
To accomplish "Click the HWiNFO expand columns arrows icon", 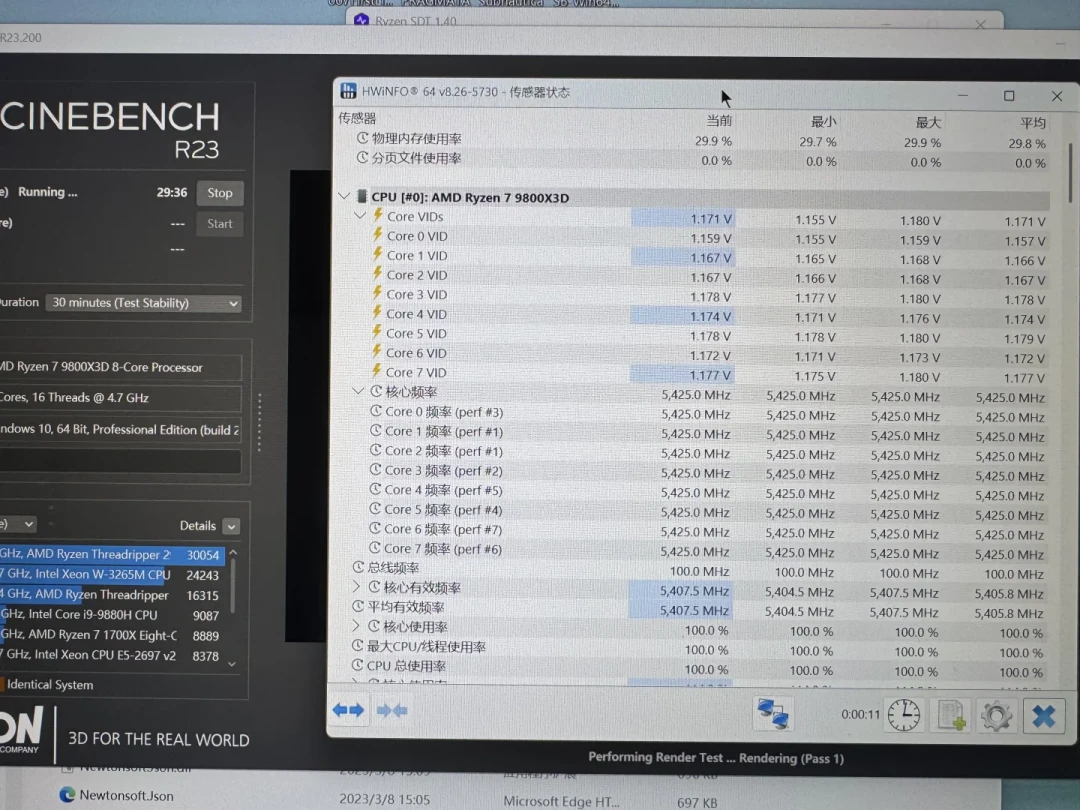I will pyautogui.click(x=348, y=710).
